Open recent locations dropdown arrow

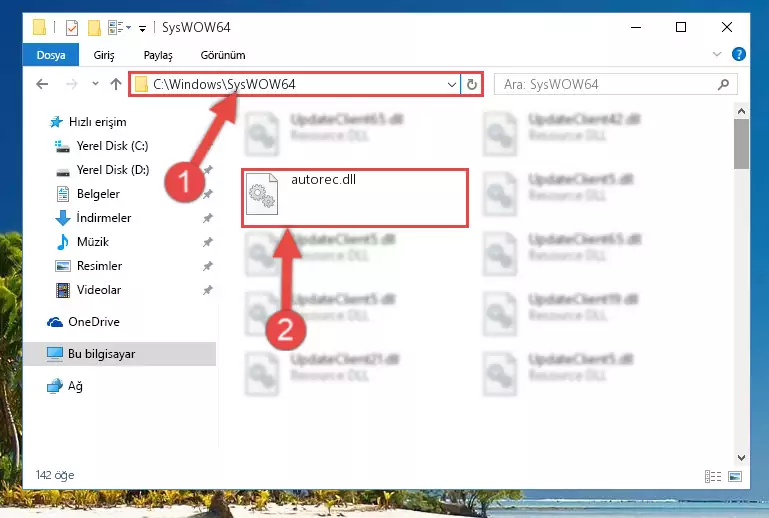tap(95, 84)
